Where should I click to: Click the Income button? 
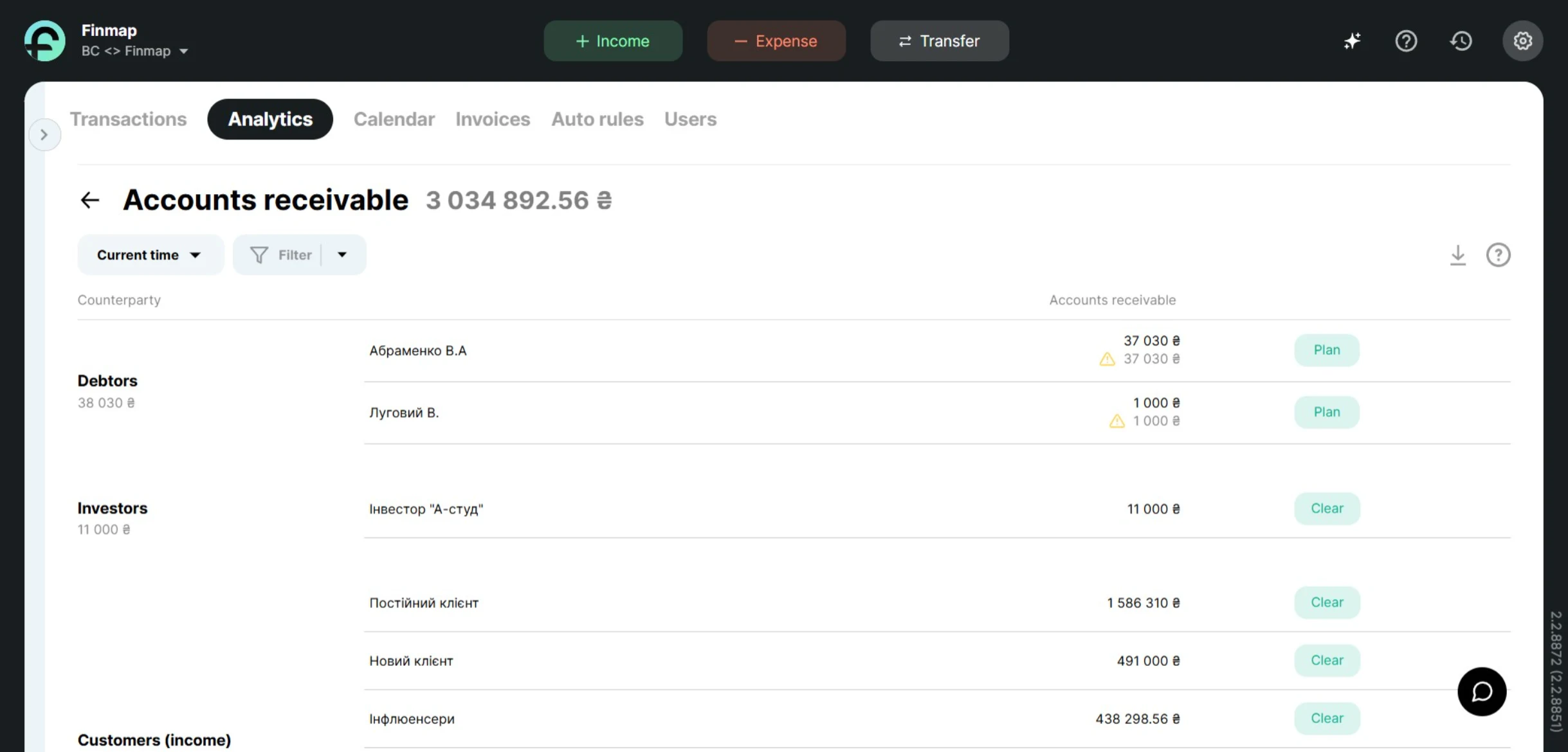(x=612, y=40)
